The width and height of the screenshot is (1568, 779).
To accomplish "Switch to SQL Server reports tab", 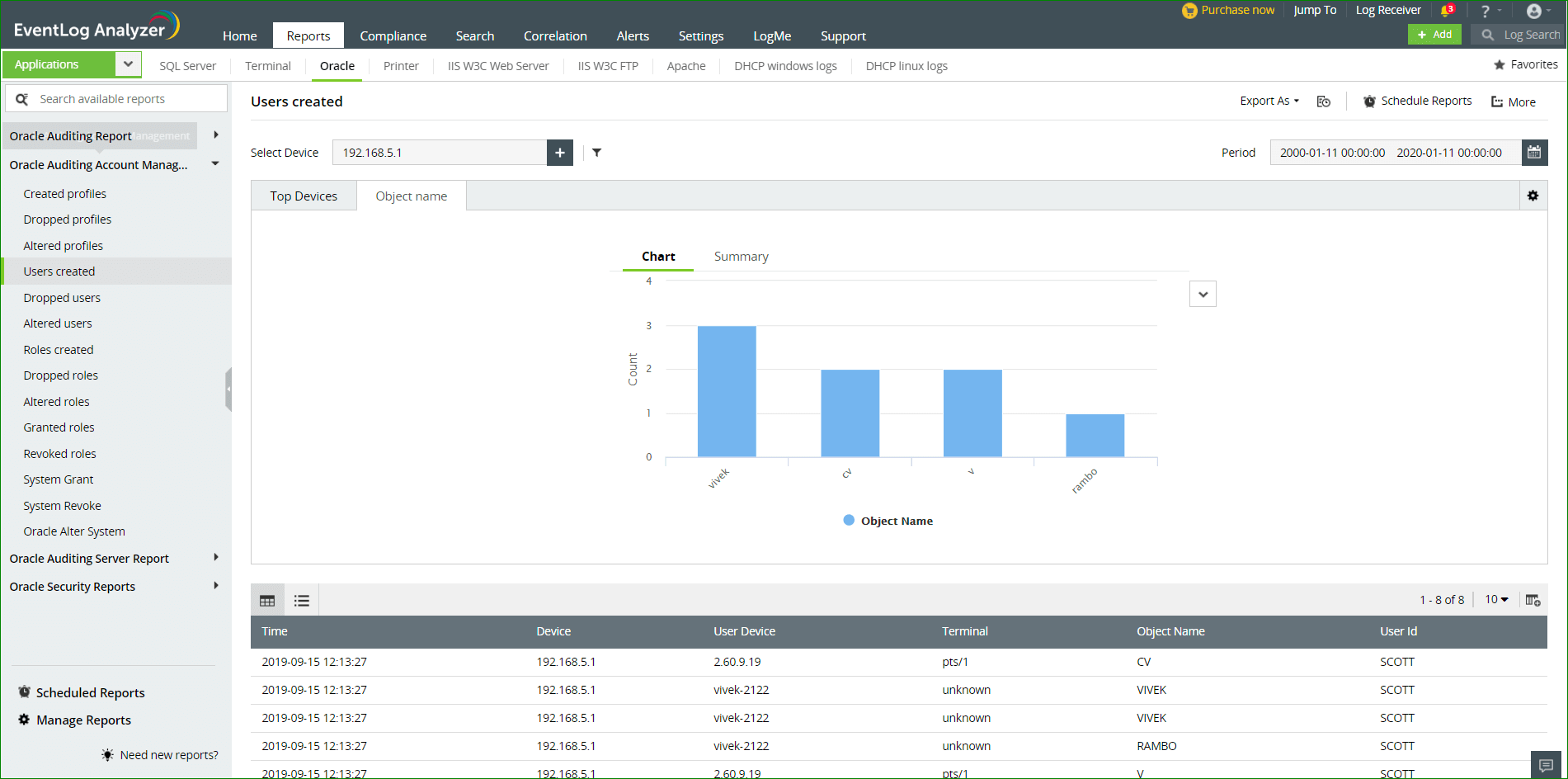I will pos(187,66).
